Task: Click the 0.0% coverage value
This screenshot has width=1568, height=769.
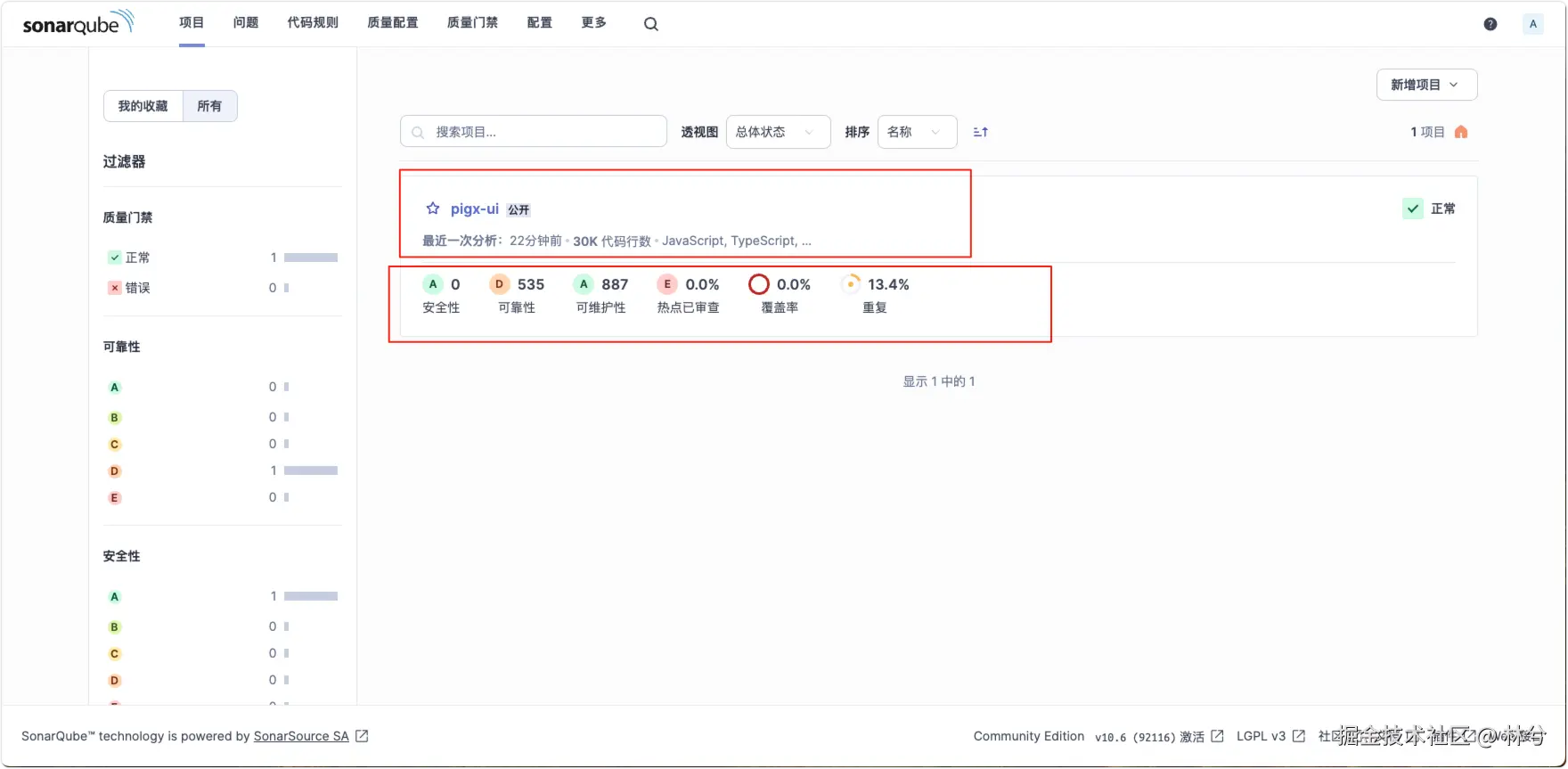Action: pyautogui.click(x=794, y=284)
